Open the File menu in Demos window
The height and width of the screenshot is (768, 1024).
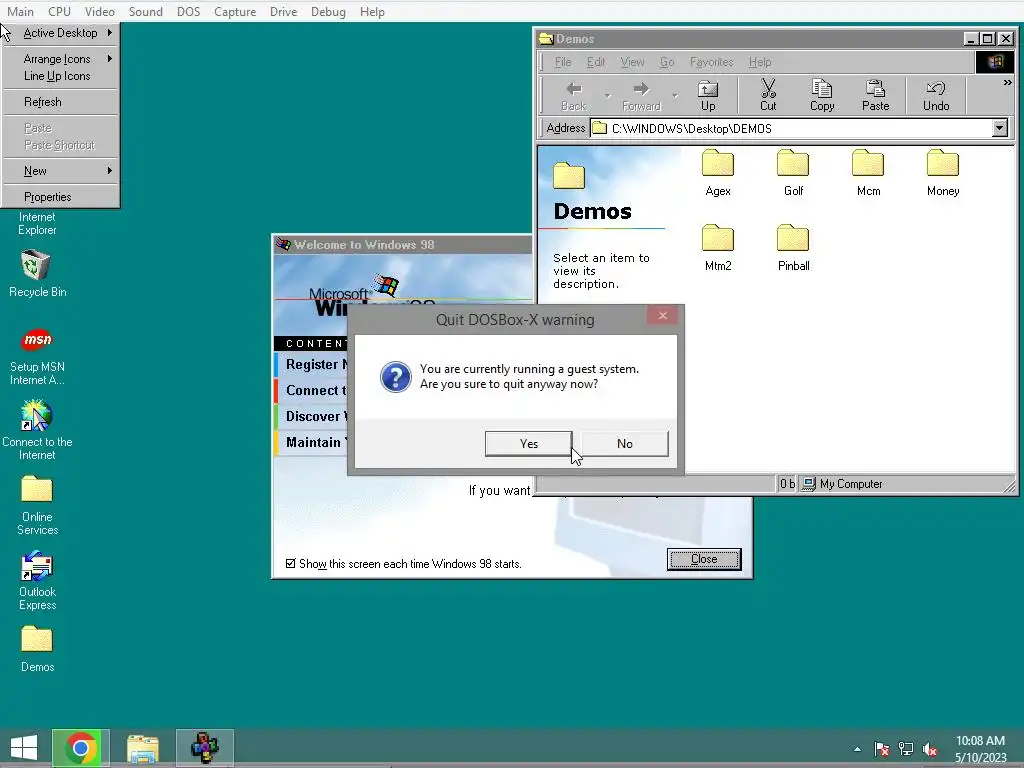562,62
